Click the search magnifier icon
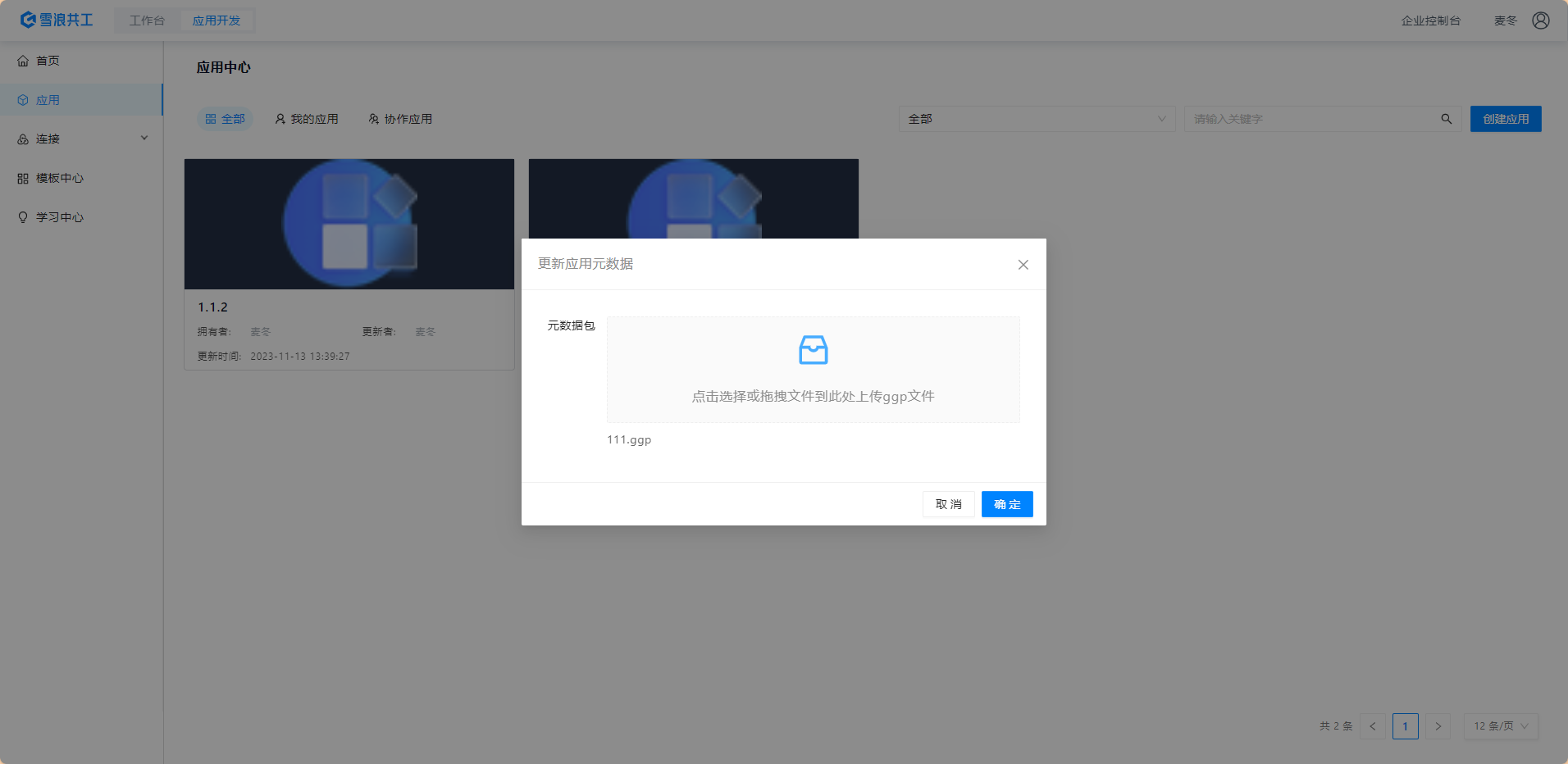 point(1447,119)
